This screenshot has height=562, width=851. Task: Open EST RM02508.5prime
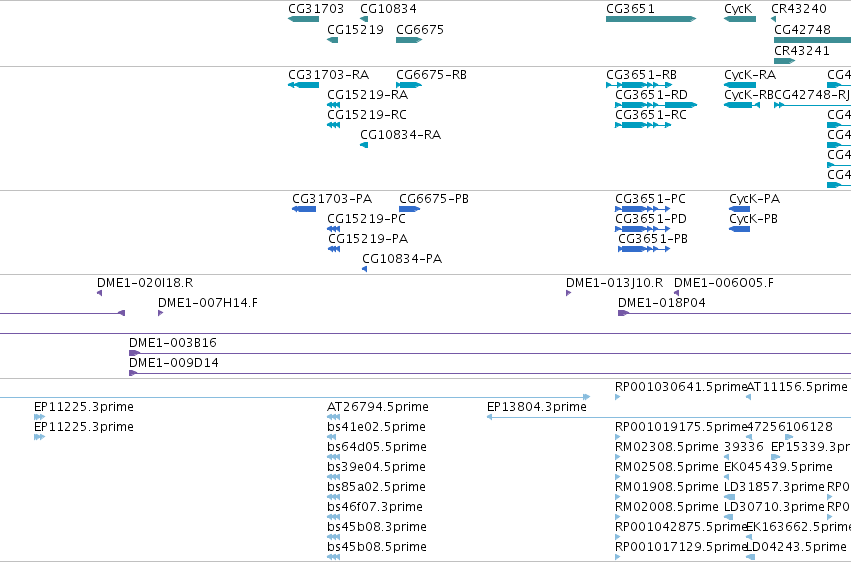(x=666, y=467)
